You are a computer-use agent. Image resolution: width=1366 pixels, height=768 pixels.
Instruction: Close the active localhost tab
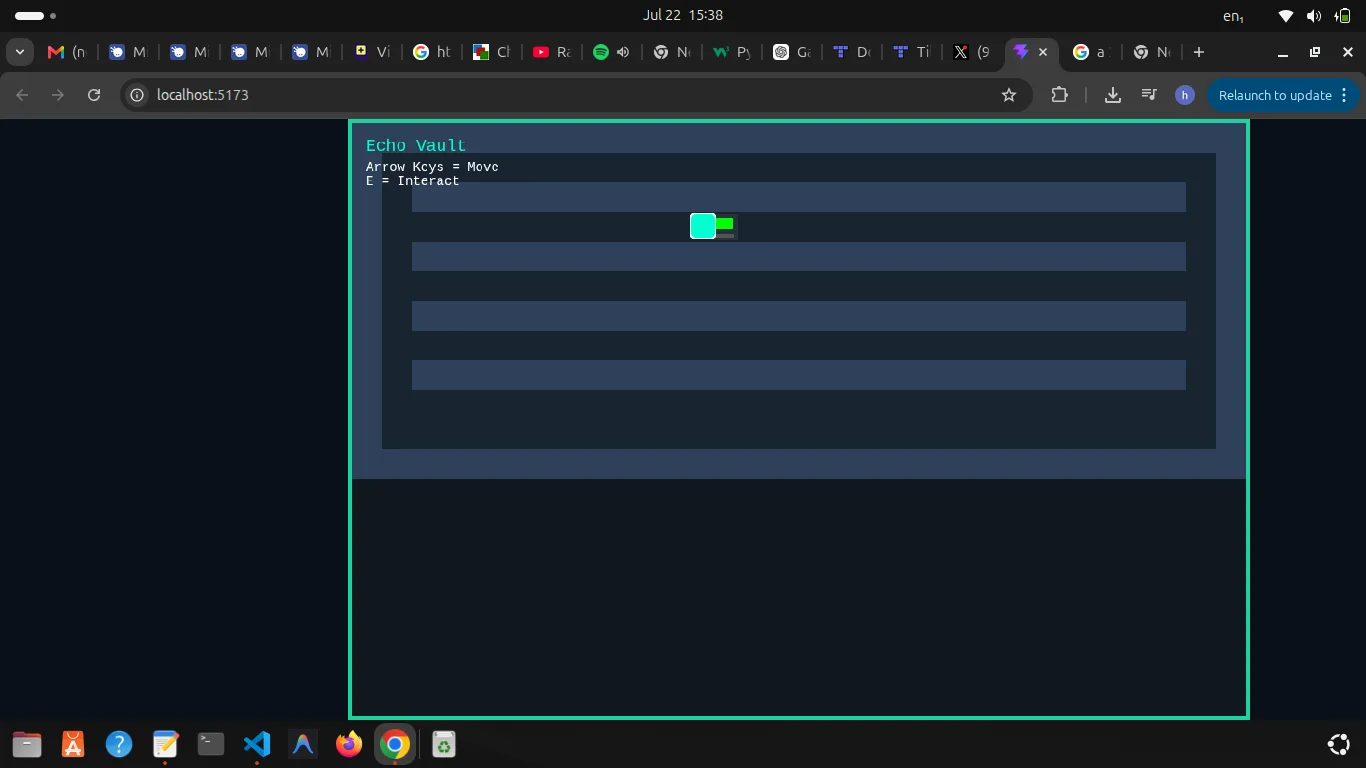click(1043, 52)
